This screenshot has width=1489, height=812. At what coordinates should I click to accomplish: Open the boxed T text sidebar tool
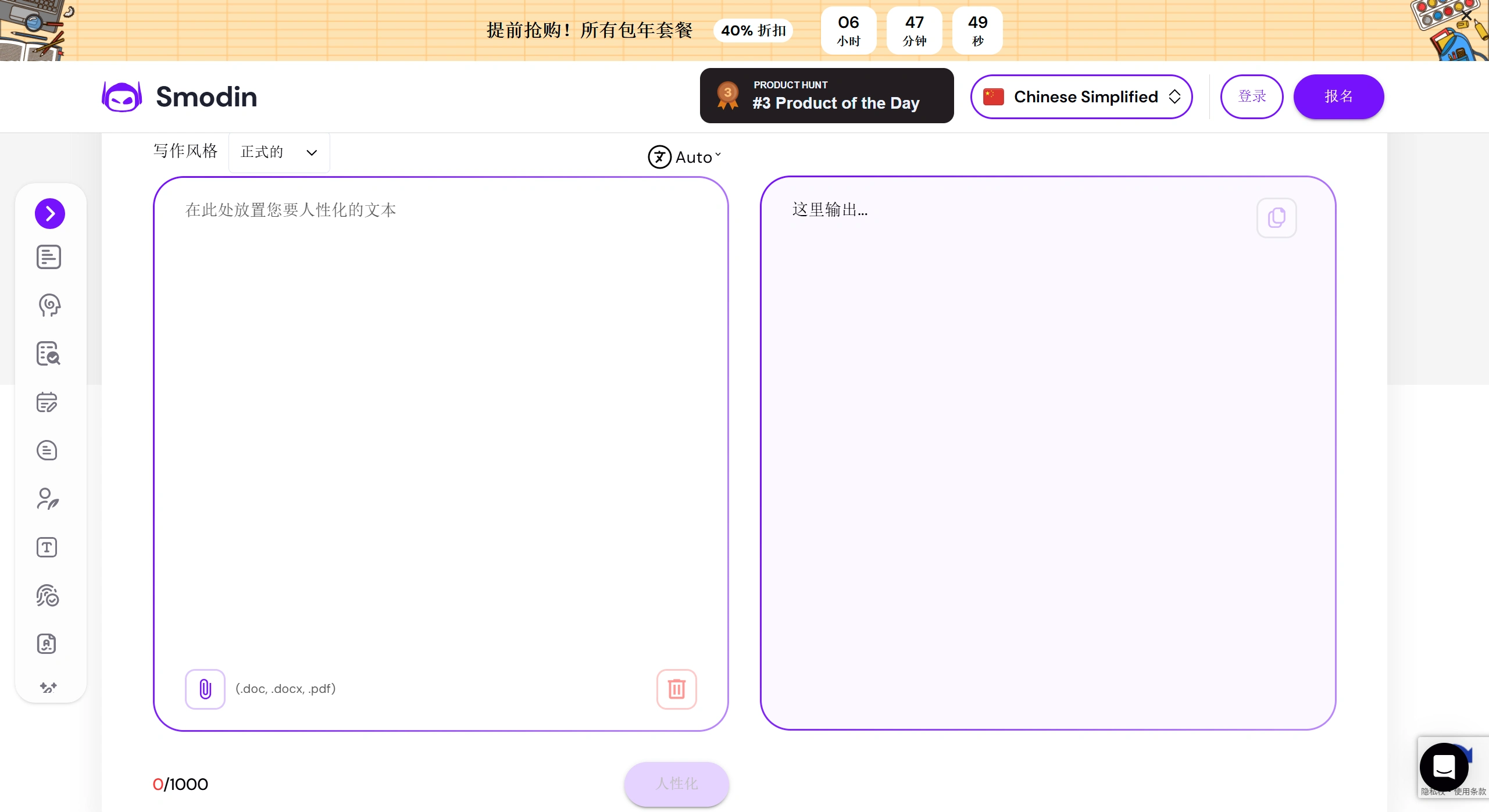(47, 548)
